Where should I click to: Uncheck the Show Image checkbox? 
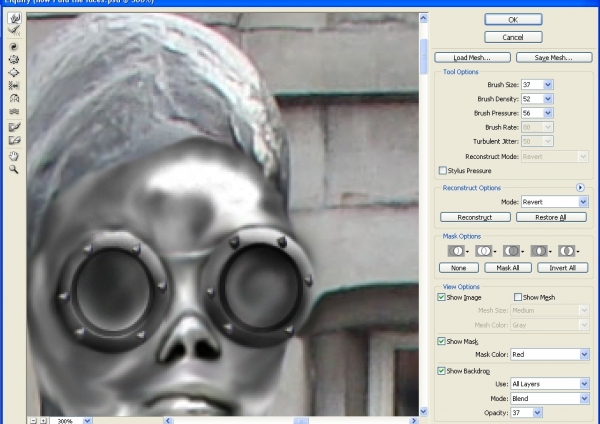pos(441,297)
